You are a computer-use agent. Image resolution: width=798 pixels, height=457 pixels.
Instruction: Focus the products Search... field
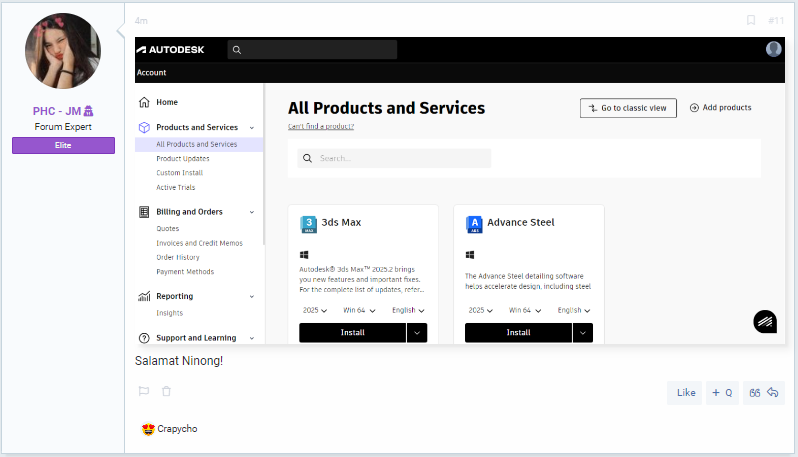click(x=394, y=158)
